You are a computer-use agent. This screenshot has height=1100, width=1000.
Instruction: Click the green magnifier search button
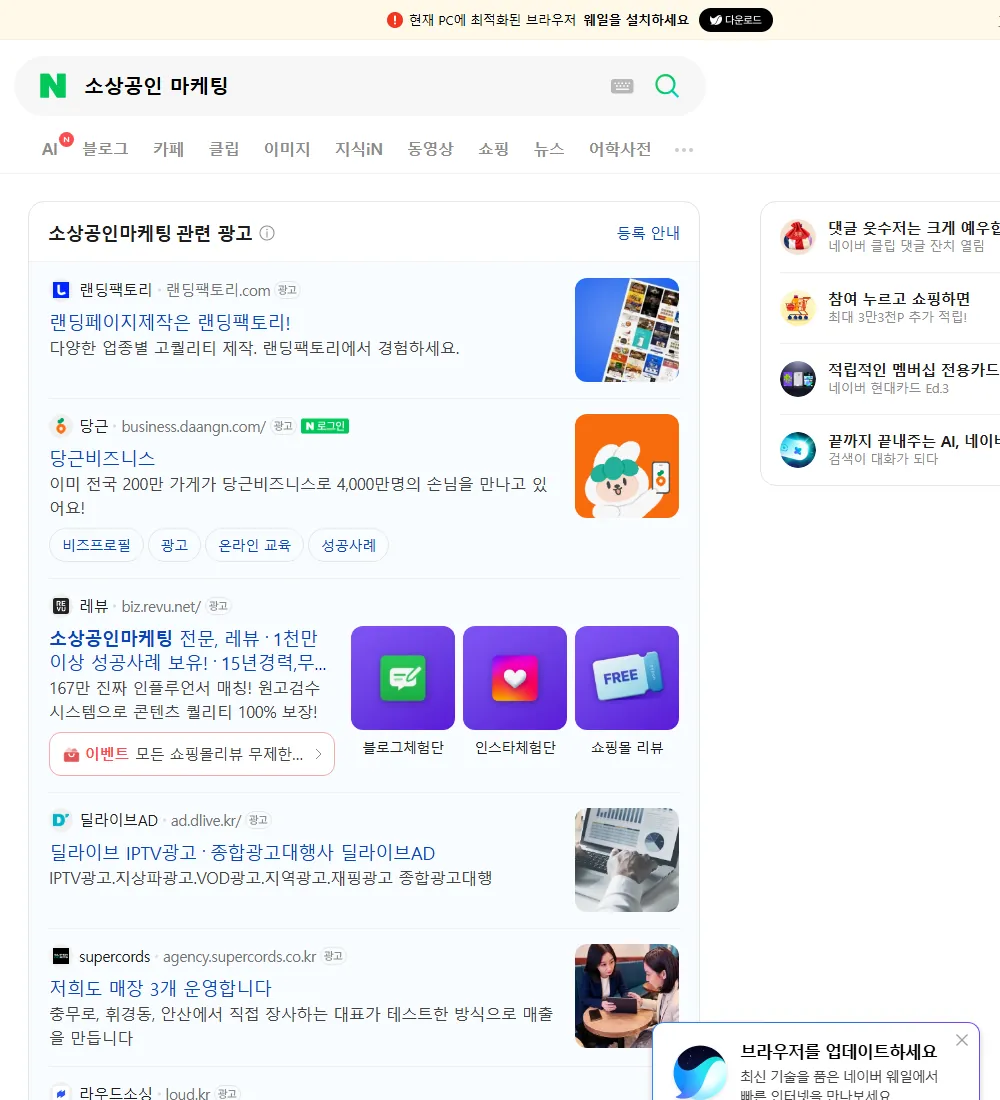coord(667,86)
